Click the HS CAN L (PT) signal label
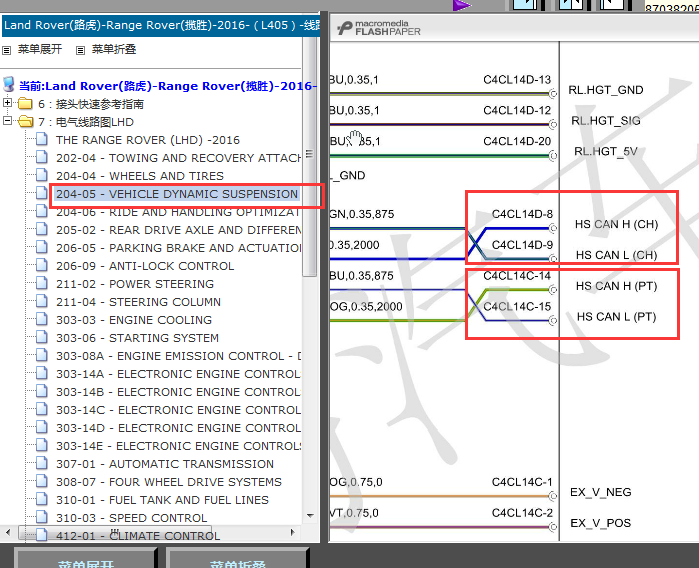Image resolution: width=699 pixels, height=568 pixels. tap(617, 317)
